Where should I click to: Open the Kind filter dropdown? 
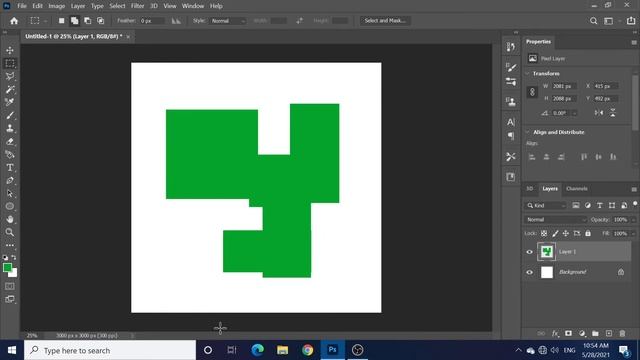click(x=546, y=206)
